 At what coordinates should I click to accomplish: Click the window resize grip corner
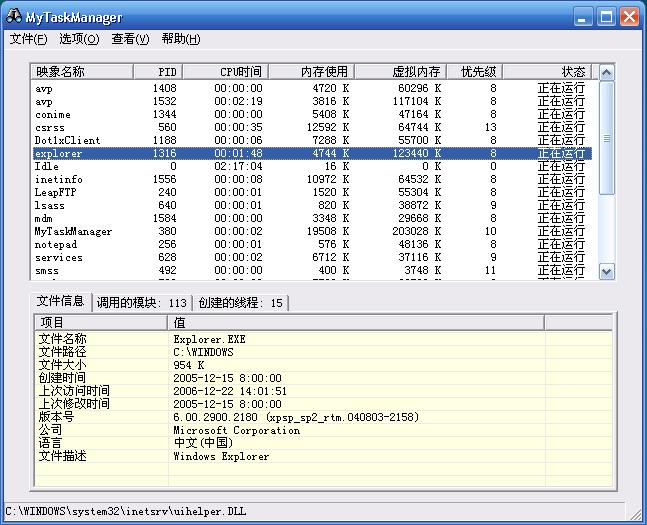point(637,513)
